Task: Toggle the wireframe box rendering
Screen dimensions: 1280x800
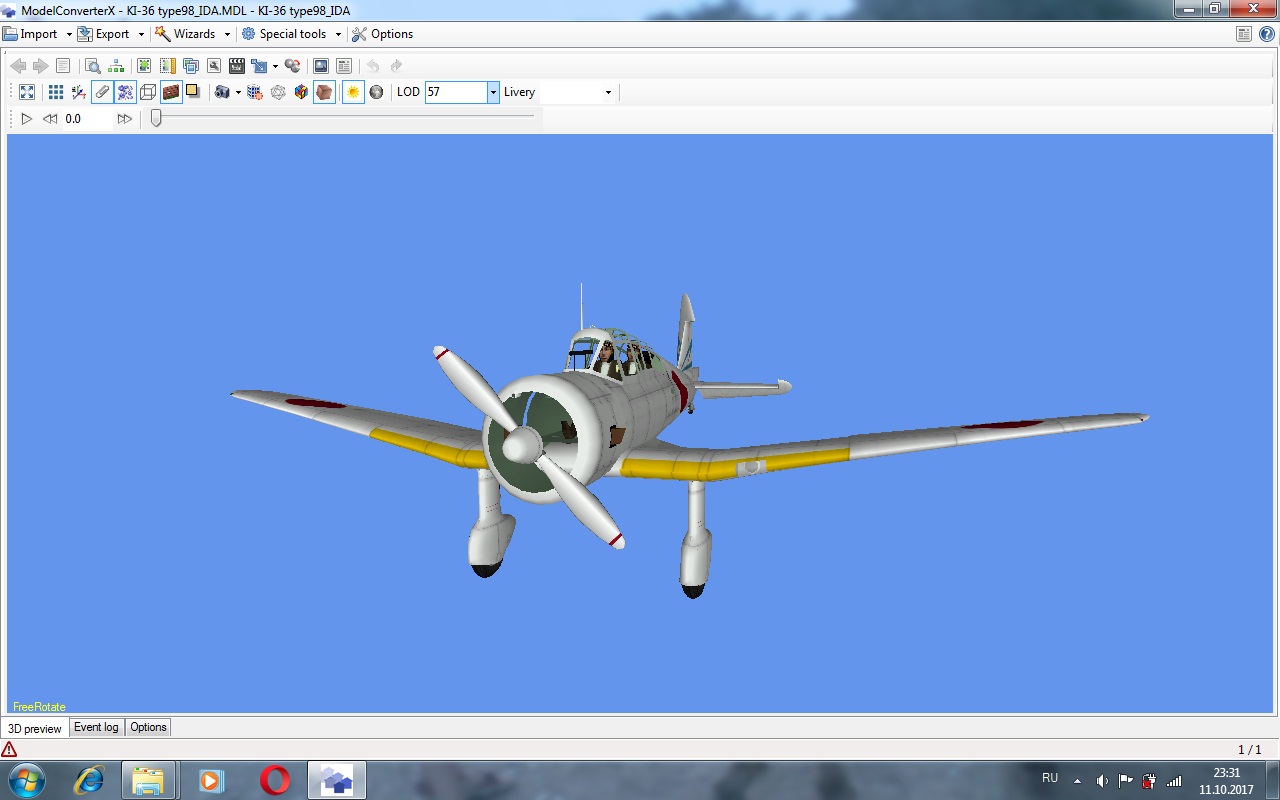Action: point(148,92)
